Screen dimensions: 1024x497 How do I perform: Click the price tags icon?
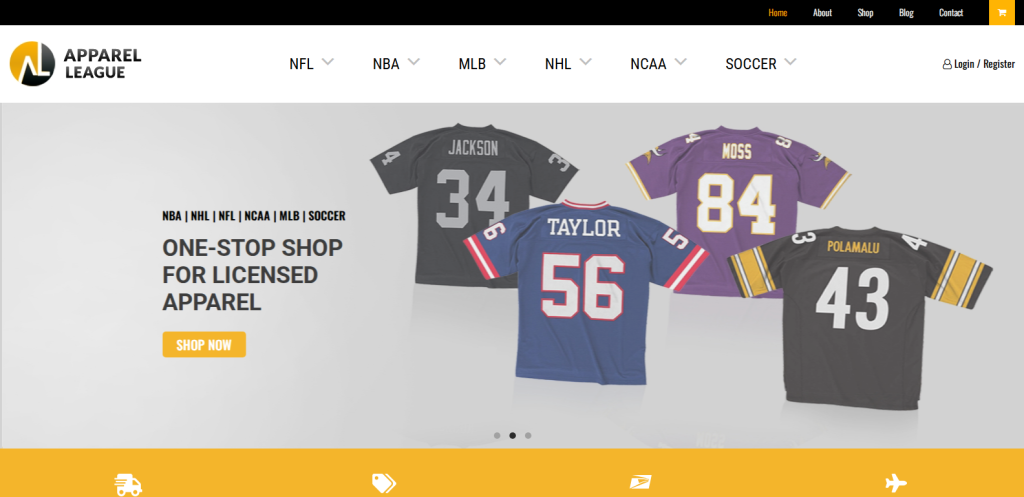tap(383, 484)
